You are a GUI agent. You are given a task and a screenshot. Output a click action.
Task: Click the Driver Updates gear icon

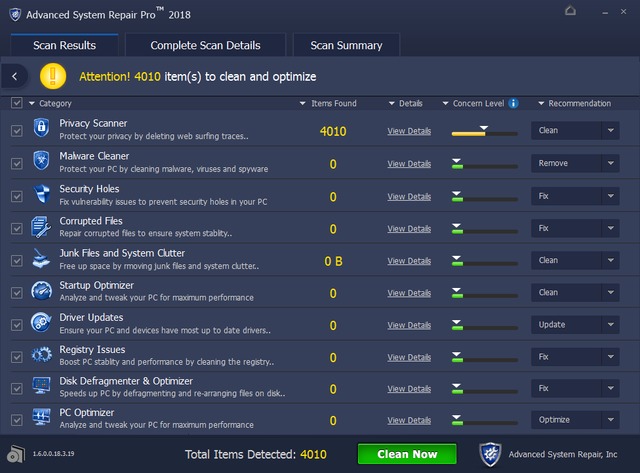(41, 323)
